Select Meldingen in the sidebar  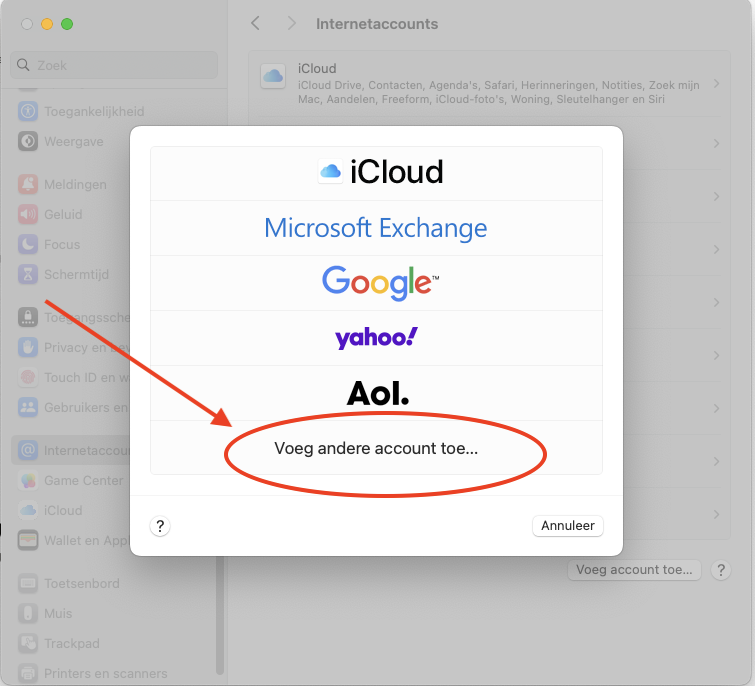[x=74, y=185]
